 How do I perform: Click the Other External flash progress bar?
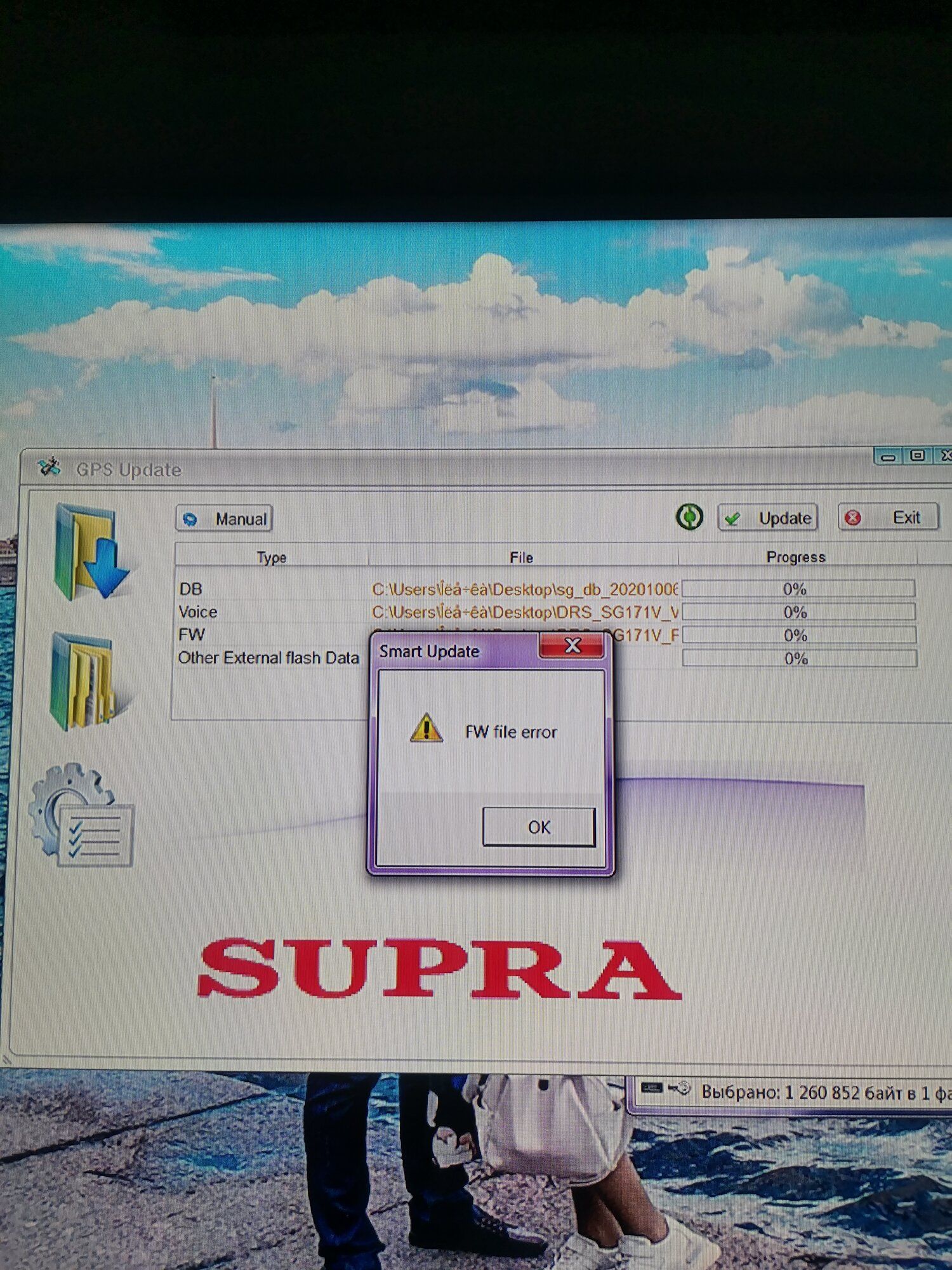click(x=800, y=658)
